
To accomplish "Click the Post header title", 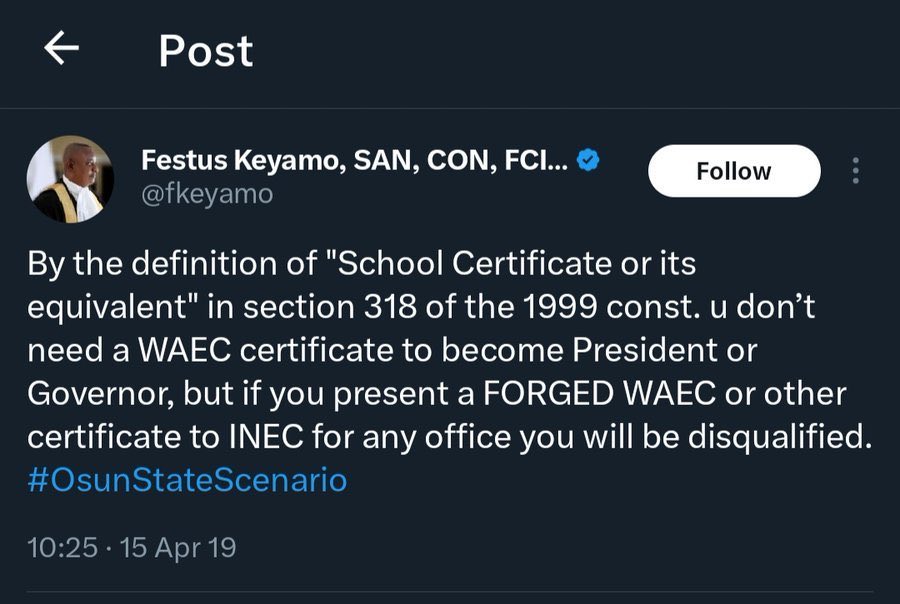I will [206, 51].
